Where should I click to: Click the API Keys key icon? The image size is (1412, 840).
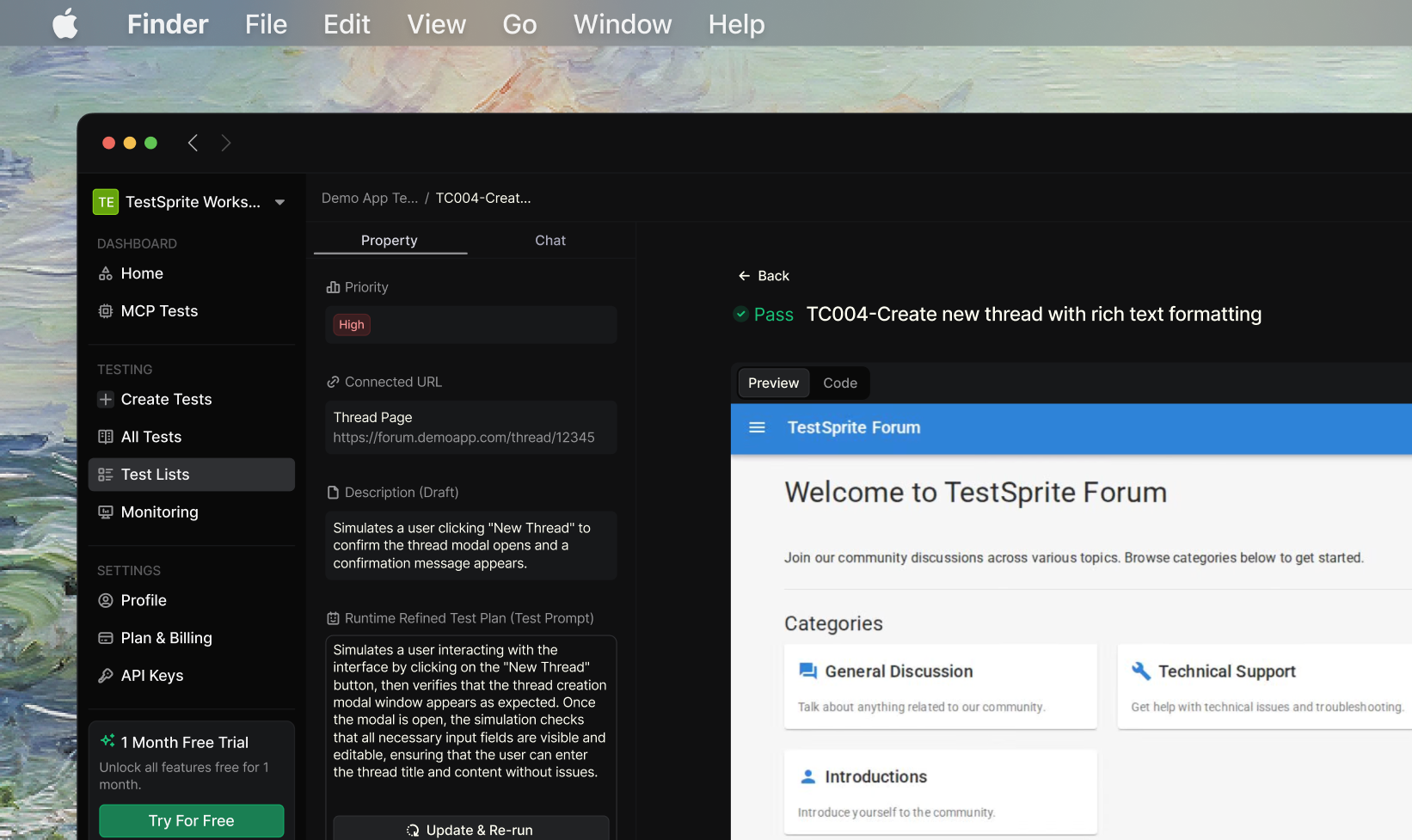click(106, 676)
